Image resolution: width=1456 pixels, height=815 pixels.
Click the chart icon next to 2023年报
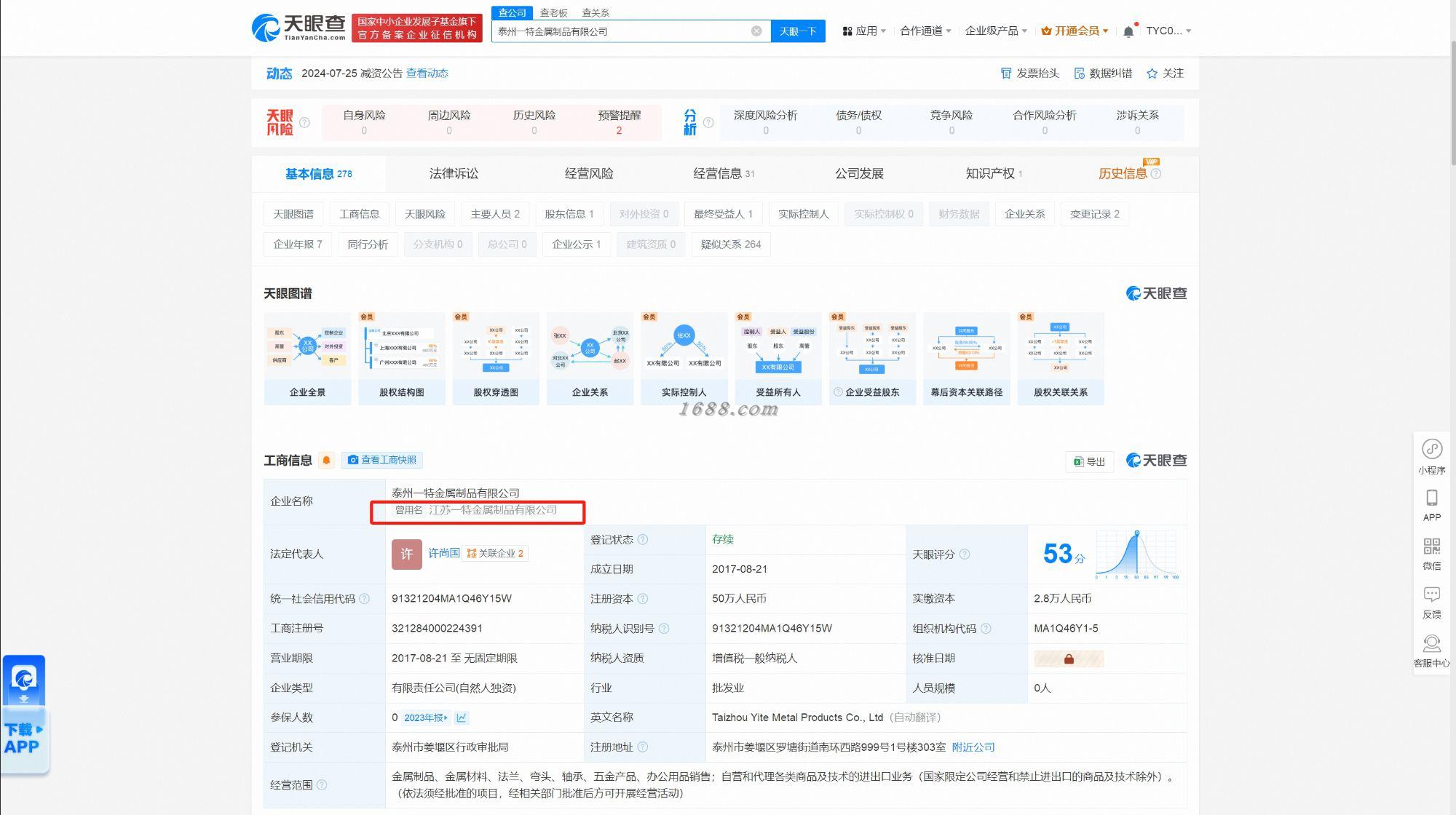point(462,717)
